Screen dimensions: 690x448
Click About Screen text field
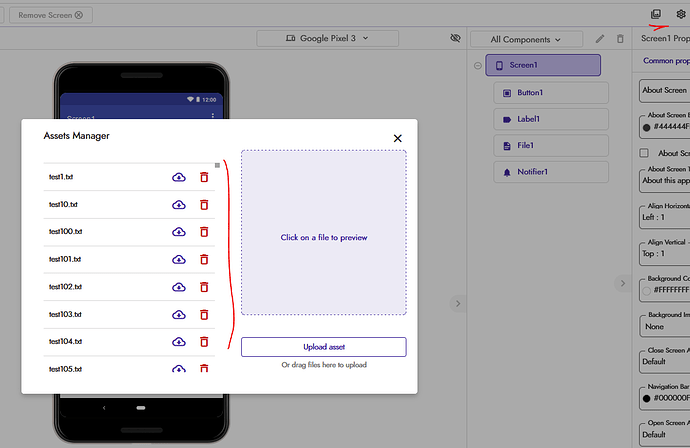(664, 91)
